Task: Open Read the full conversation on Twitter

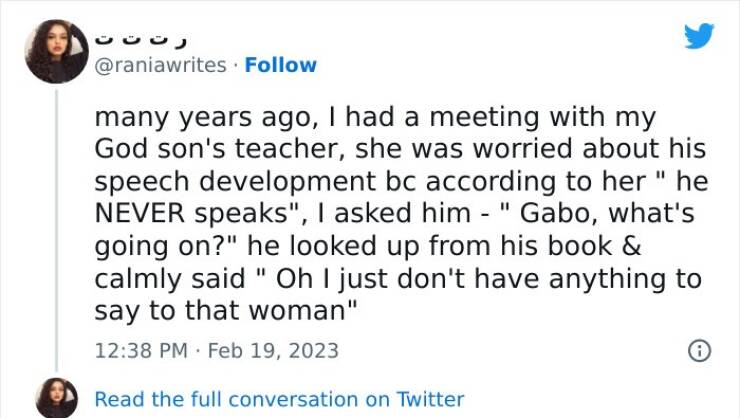Action: click(279, 399)
